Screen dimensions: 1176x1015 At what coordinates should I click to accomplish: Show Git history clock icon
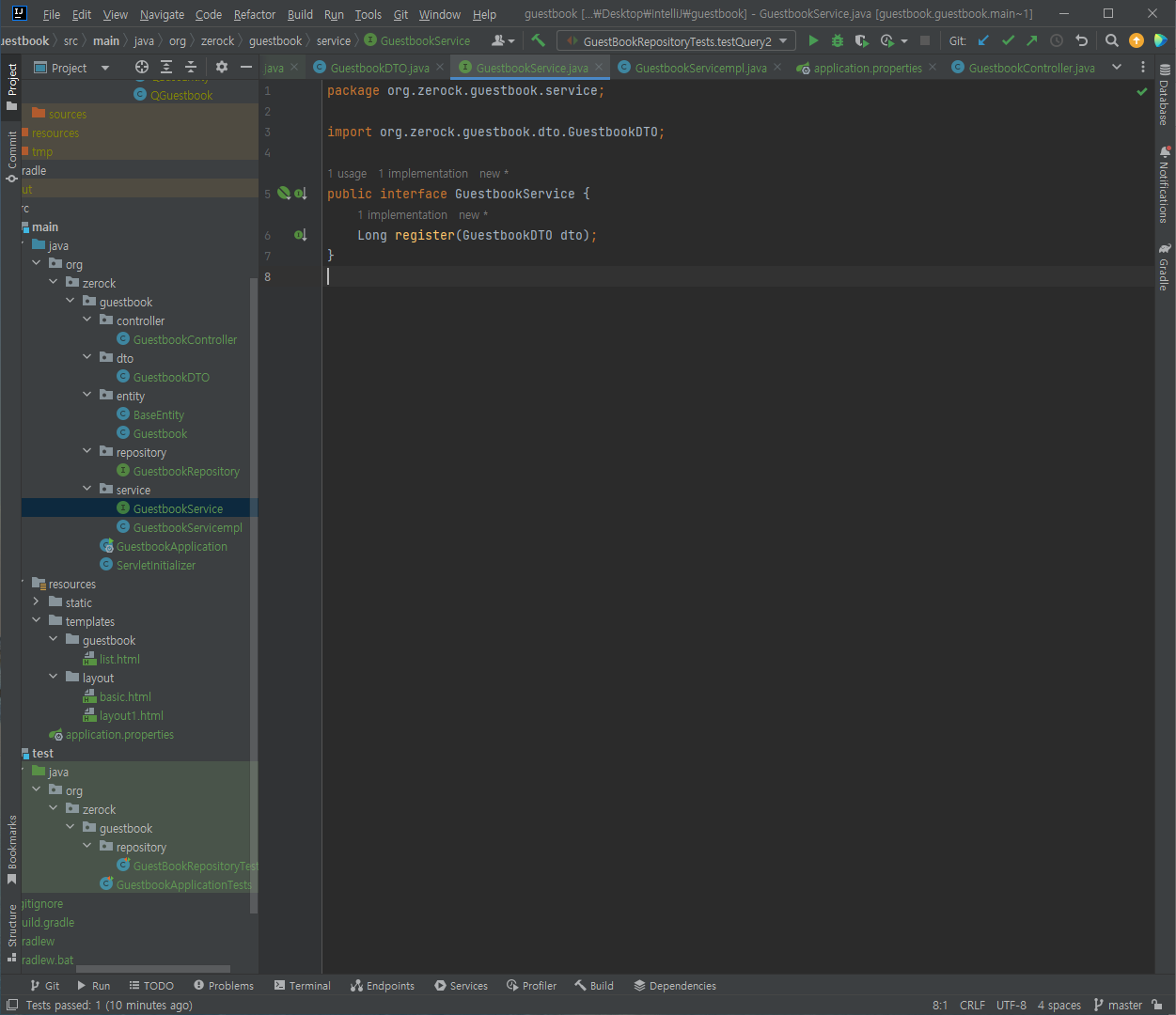[x=1057, y=40]
